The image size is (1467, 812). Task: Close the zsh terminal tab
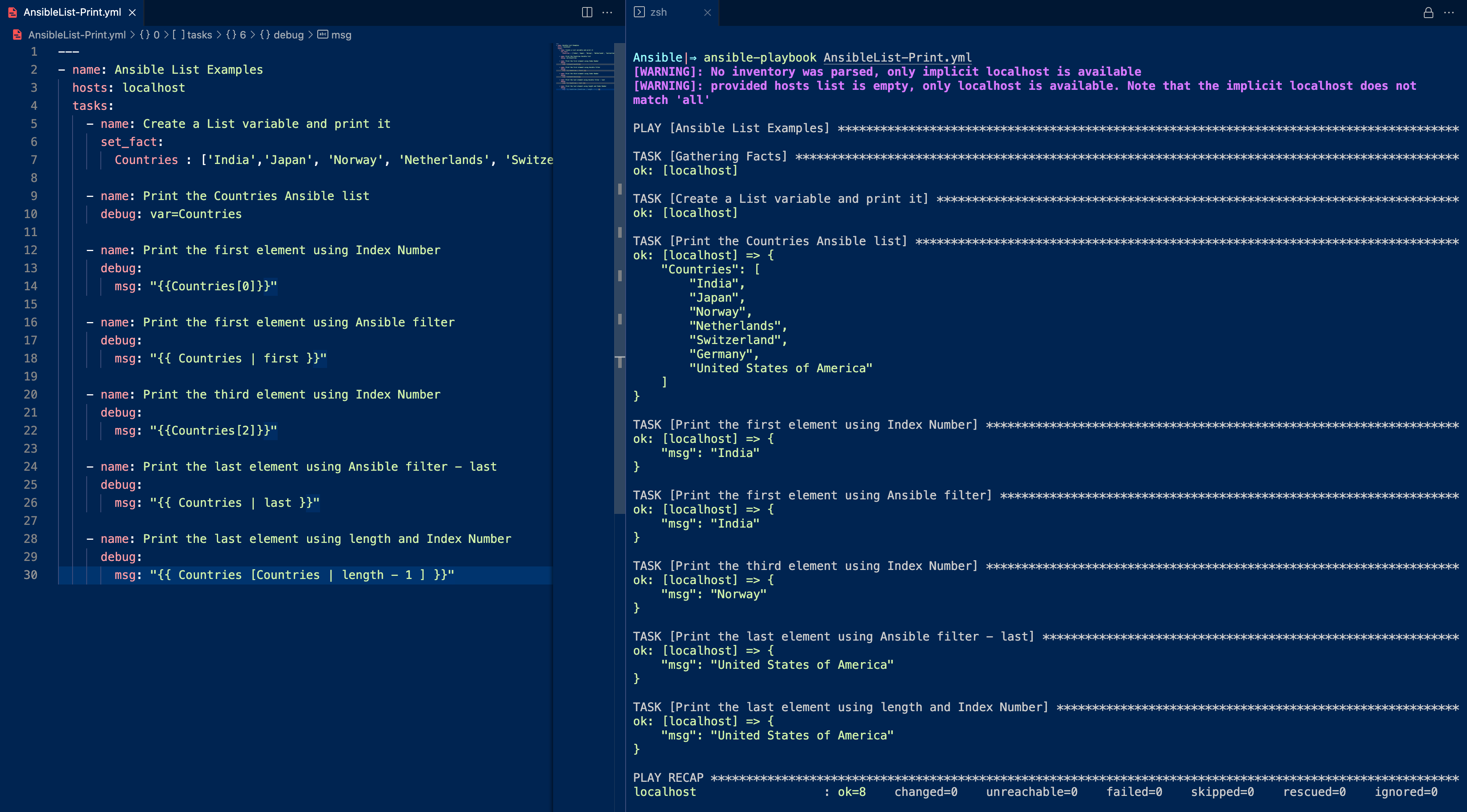click(708, 12)
